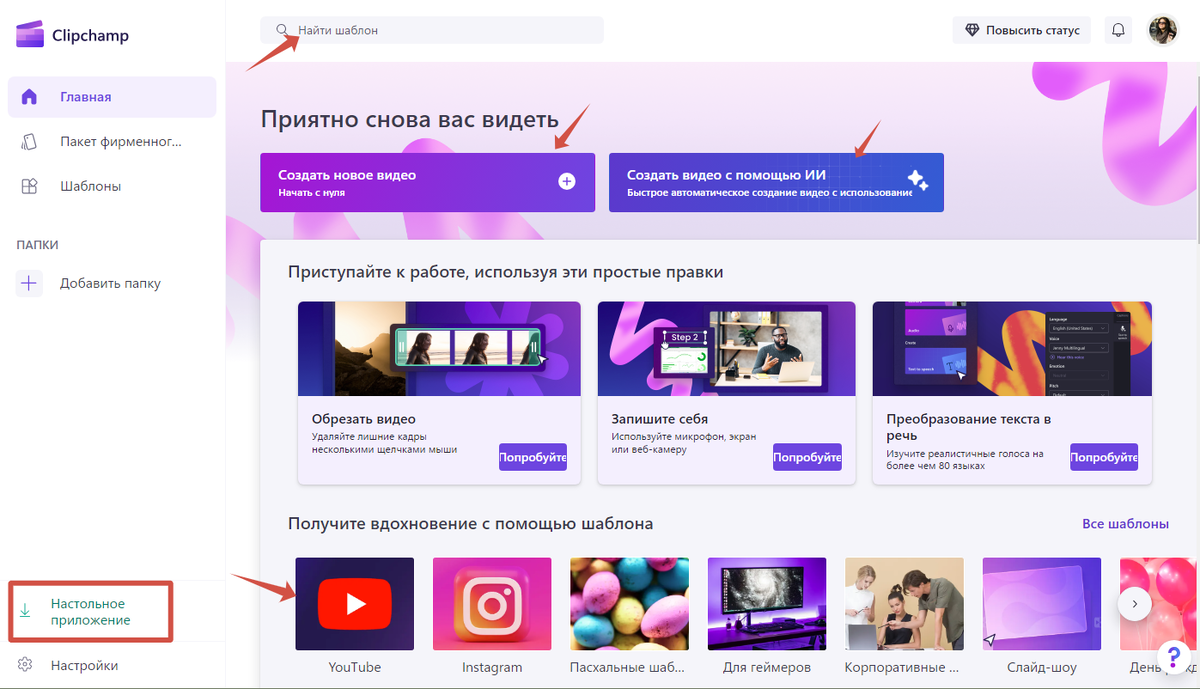Screen dimensions: 1200x689
Task: Click the brand kit icon next to Пакет фирменного
Action: pos(28,141)
